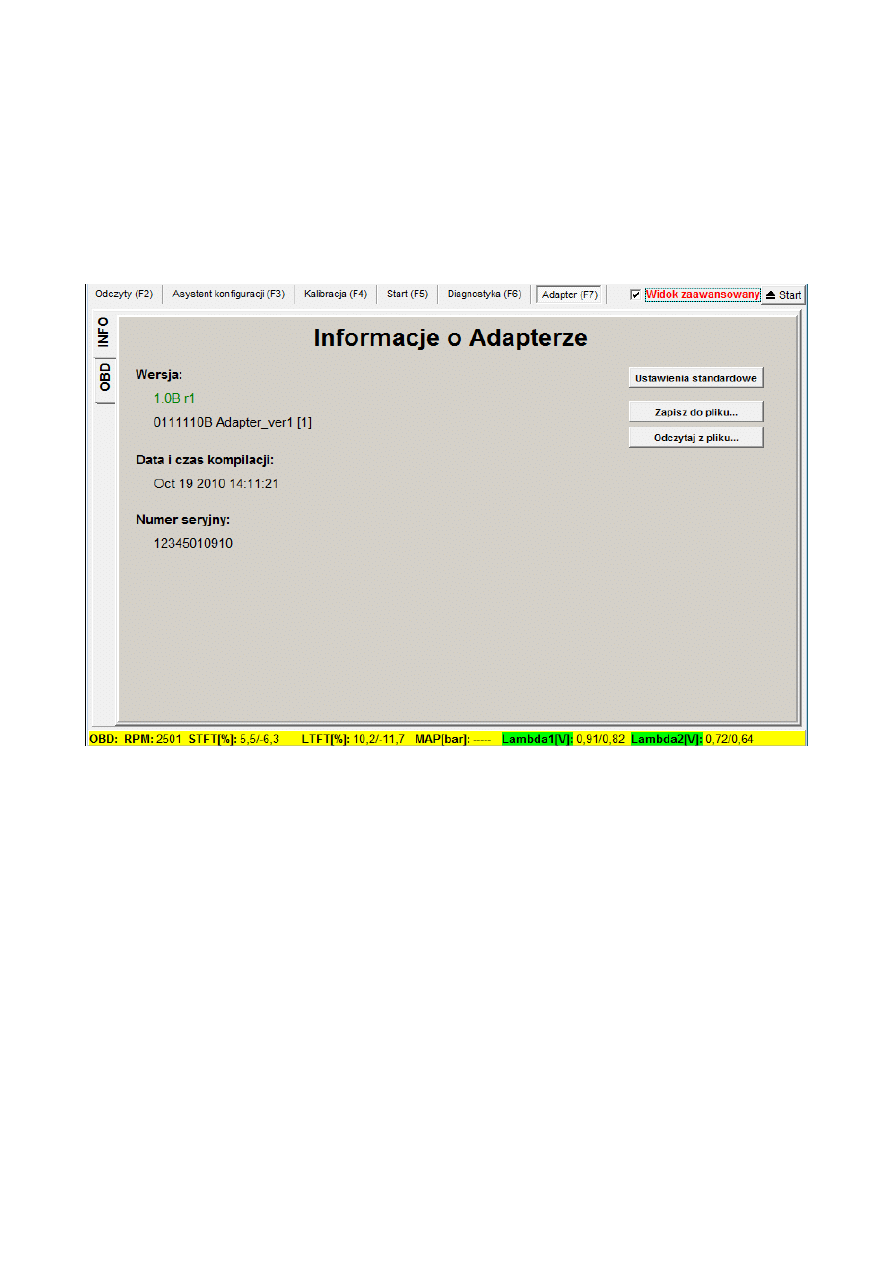Toggle the Widok zaawansowany checkbox
The image size is (893, 1263).
tap(636, 295)
